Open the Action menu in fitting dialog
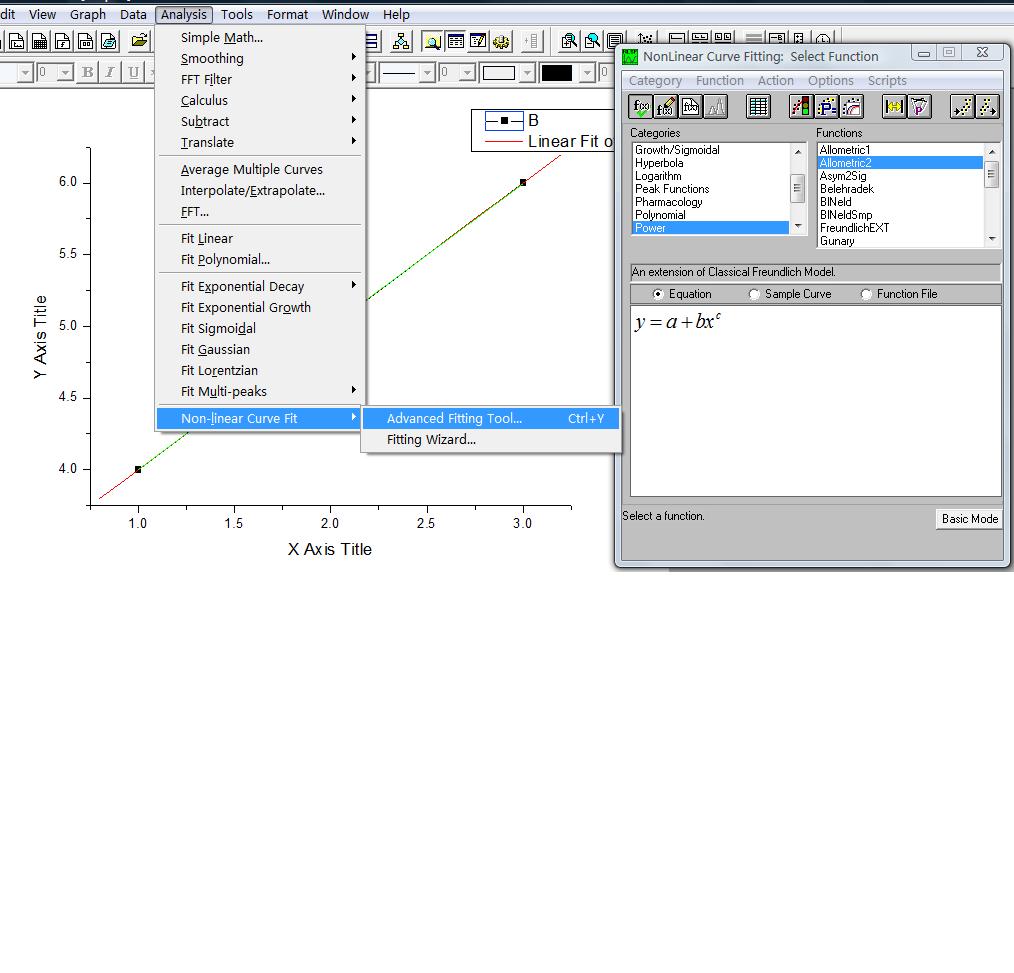The height and width of the screenshot is (973, 1014). (775, 81)
